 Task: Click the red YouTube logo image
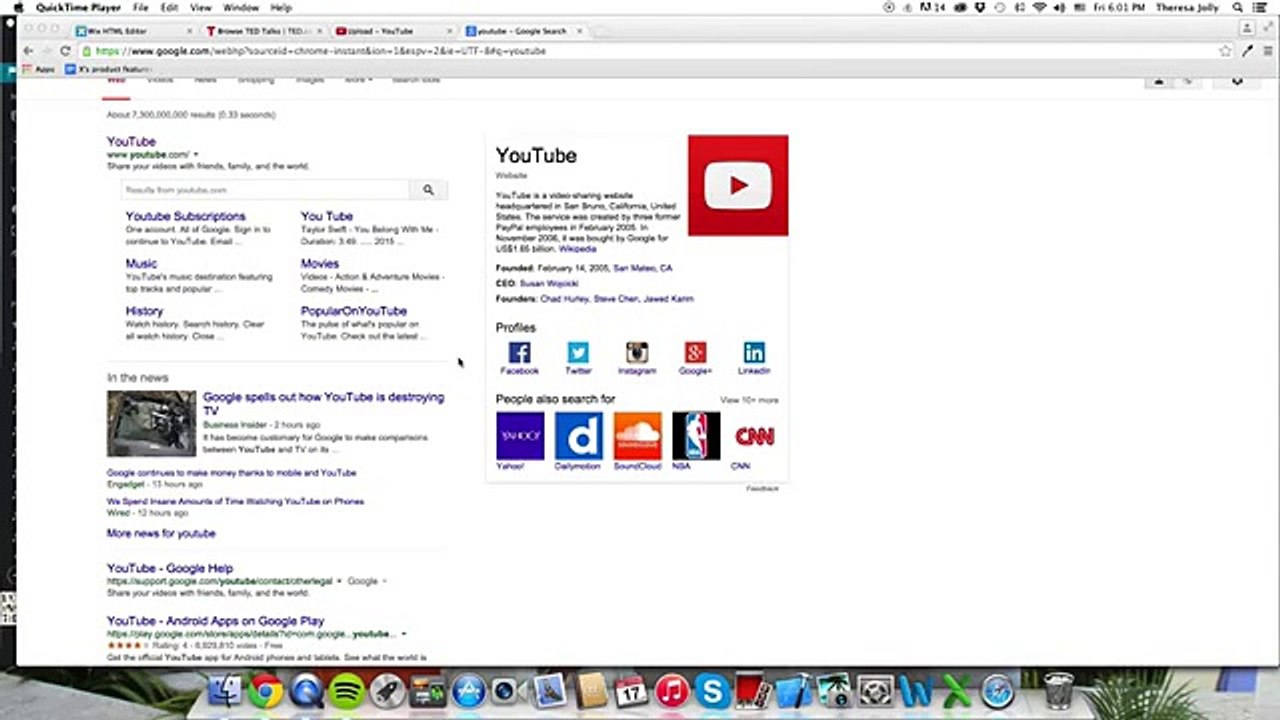[x=738, y=185]
